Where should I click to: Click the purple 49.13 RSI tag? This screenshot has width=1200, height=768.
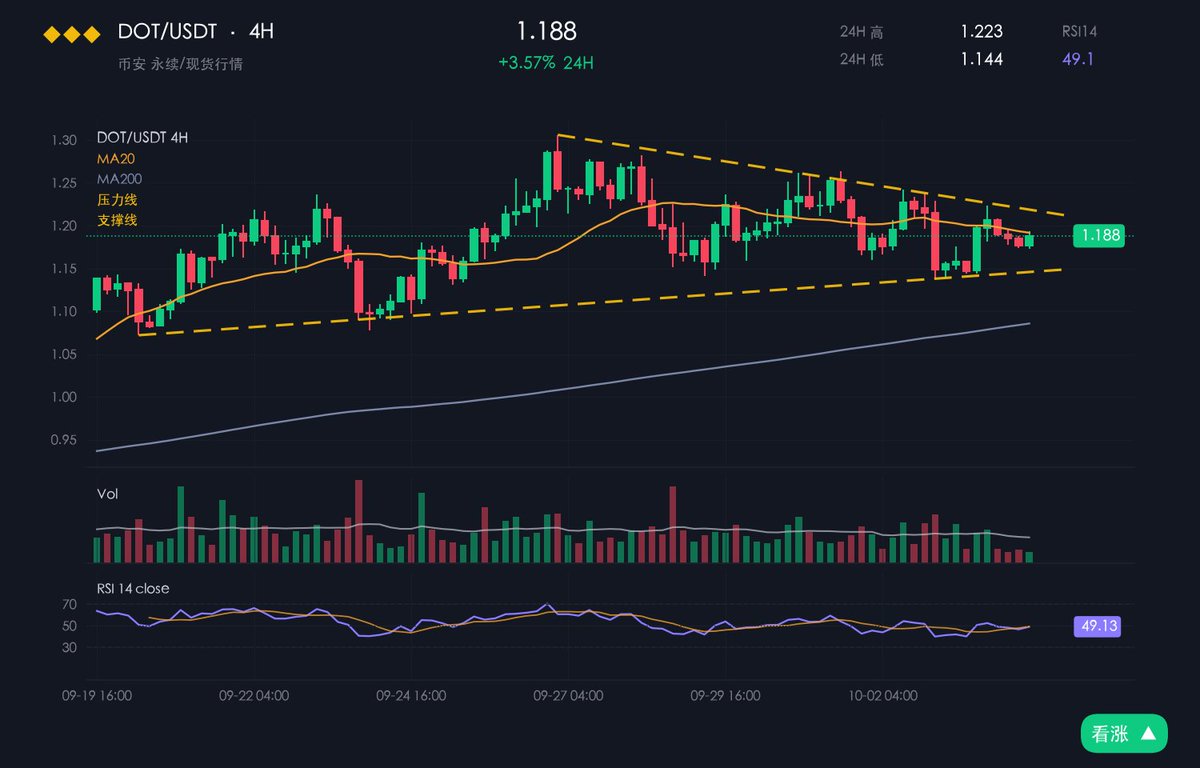tap(1095, 627)
